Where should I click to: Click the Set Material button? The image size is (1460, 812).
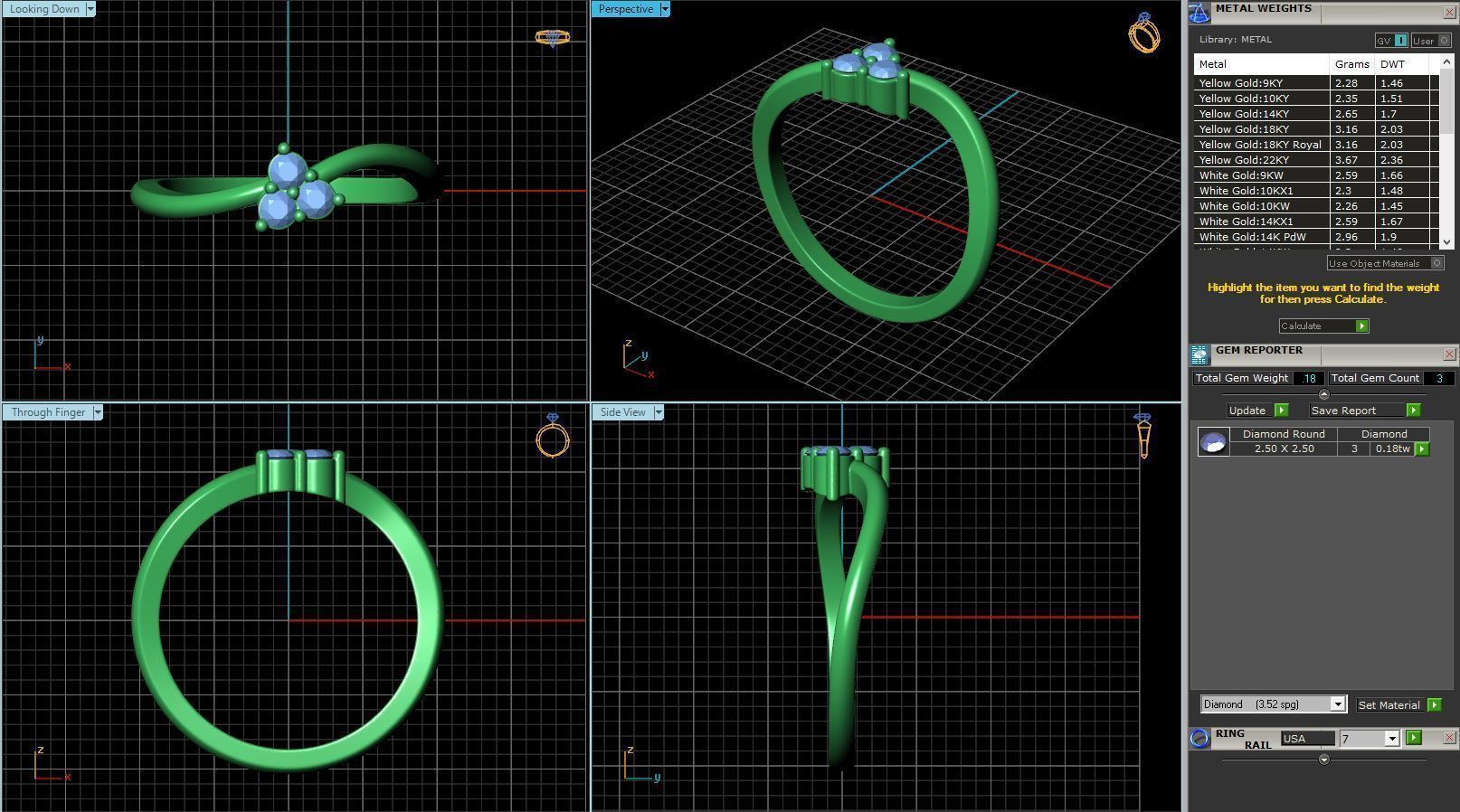(1389, 704)
